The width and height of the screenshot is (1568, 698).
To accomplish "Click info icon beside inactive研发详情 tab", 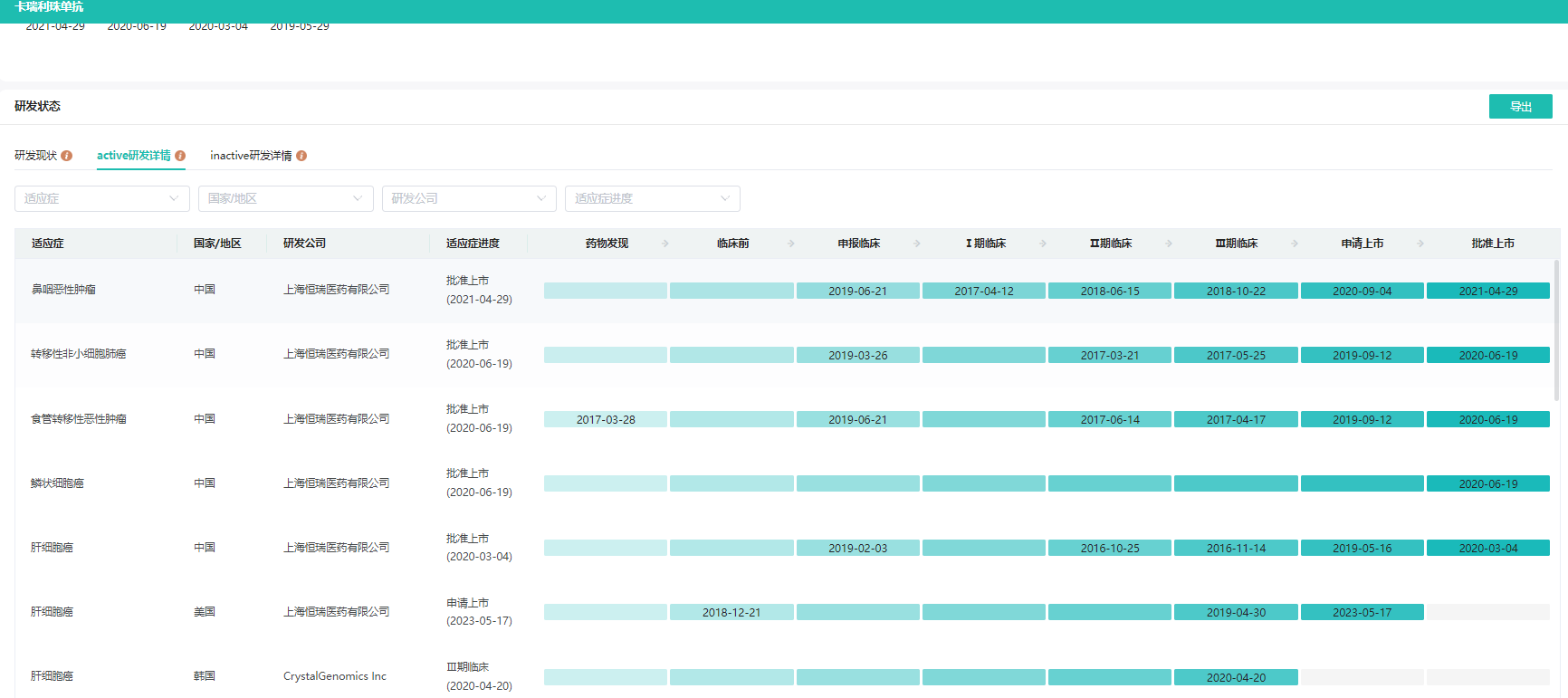I will [301, 156].
